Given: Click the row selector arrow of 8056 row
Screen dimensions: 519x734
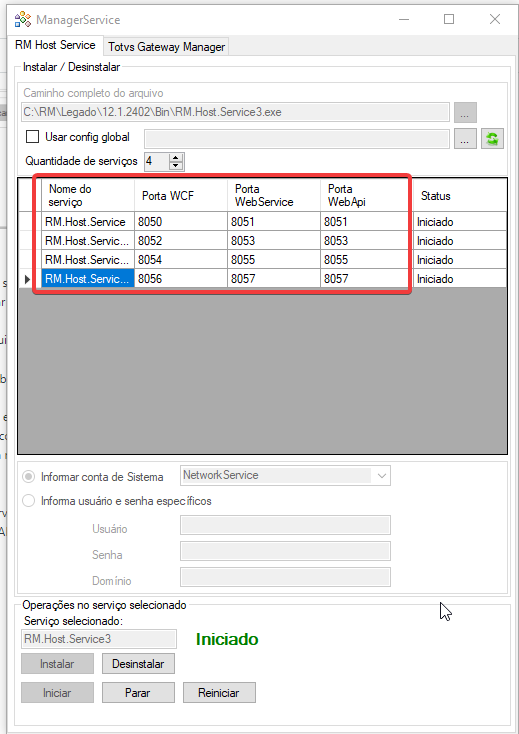Looking at the screenshot, I should pos(29,279).
